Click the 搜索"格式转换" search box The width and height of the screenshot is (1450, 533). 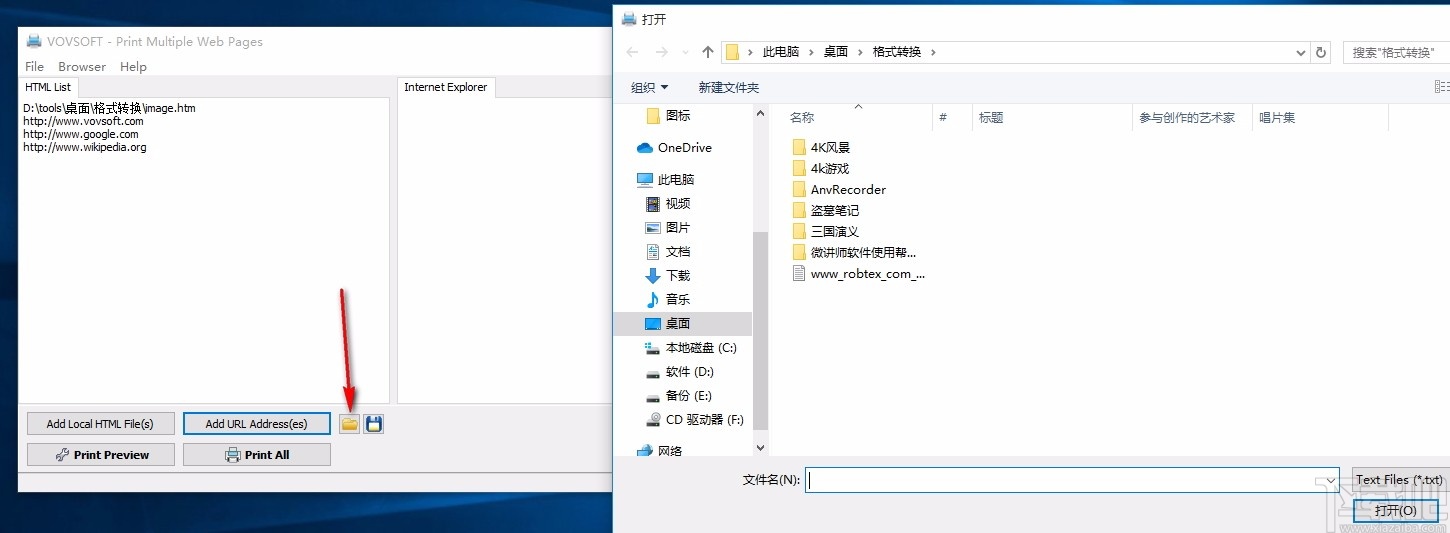coord(1397,52)
